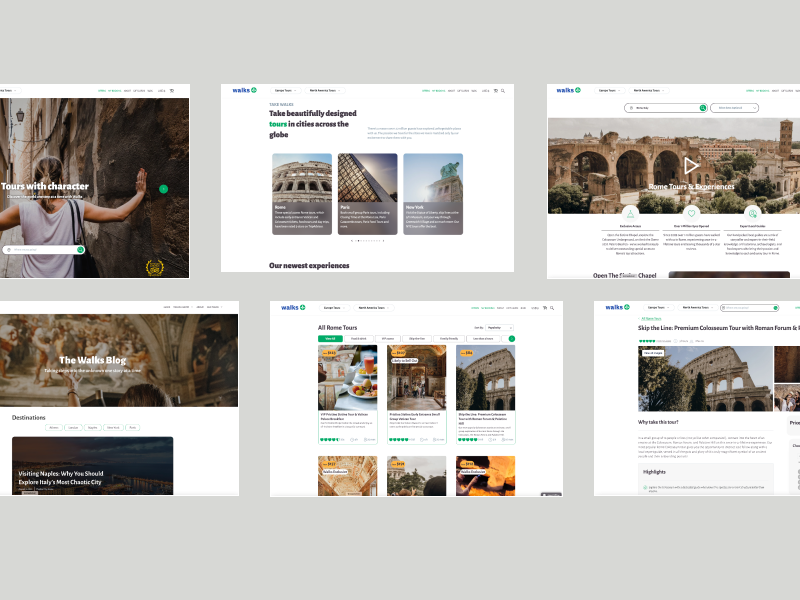Open the Sort By dropdown on All Rome Tours
Image resolution: width=800 pixels, height=600 pixels.
coord(499,327)
